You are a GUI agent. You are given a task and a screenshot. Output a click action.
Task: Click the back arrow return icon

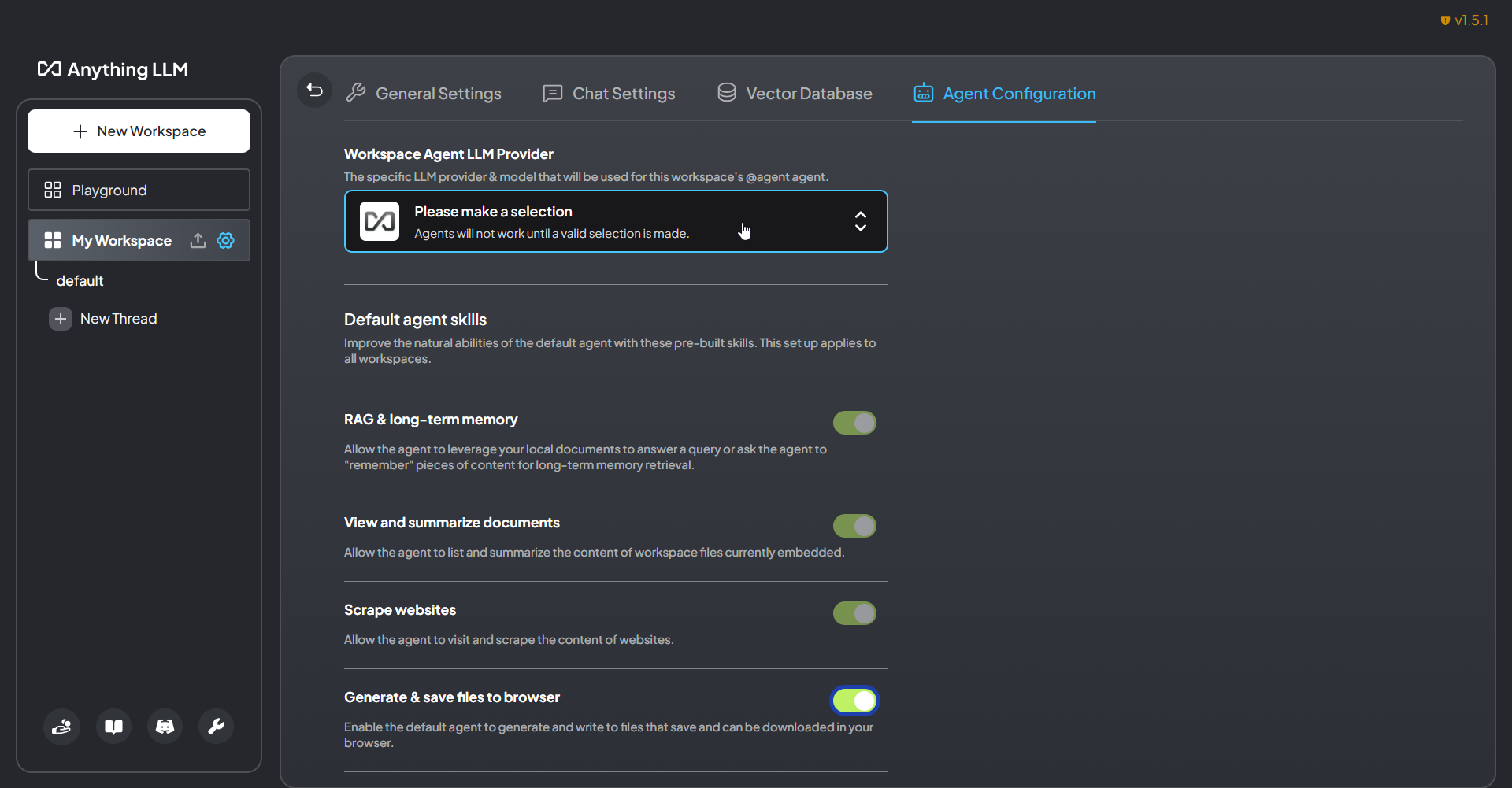pos(314,91)
